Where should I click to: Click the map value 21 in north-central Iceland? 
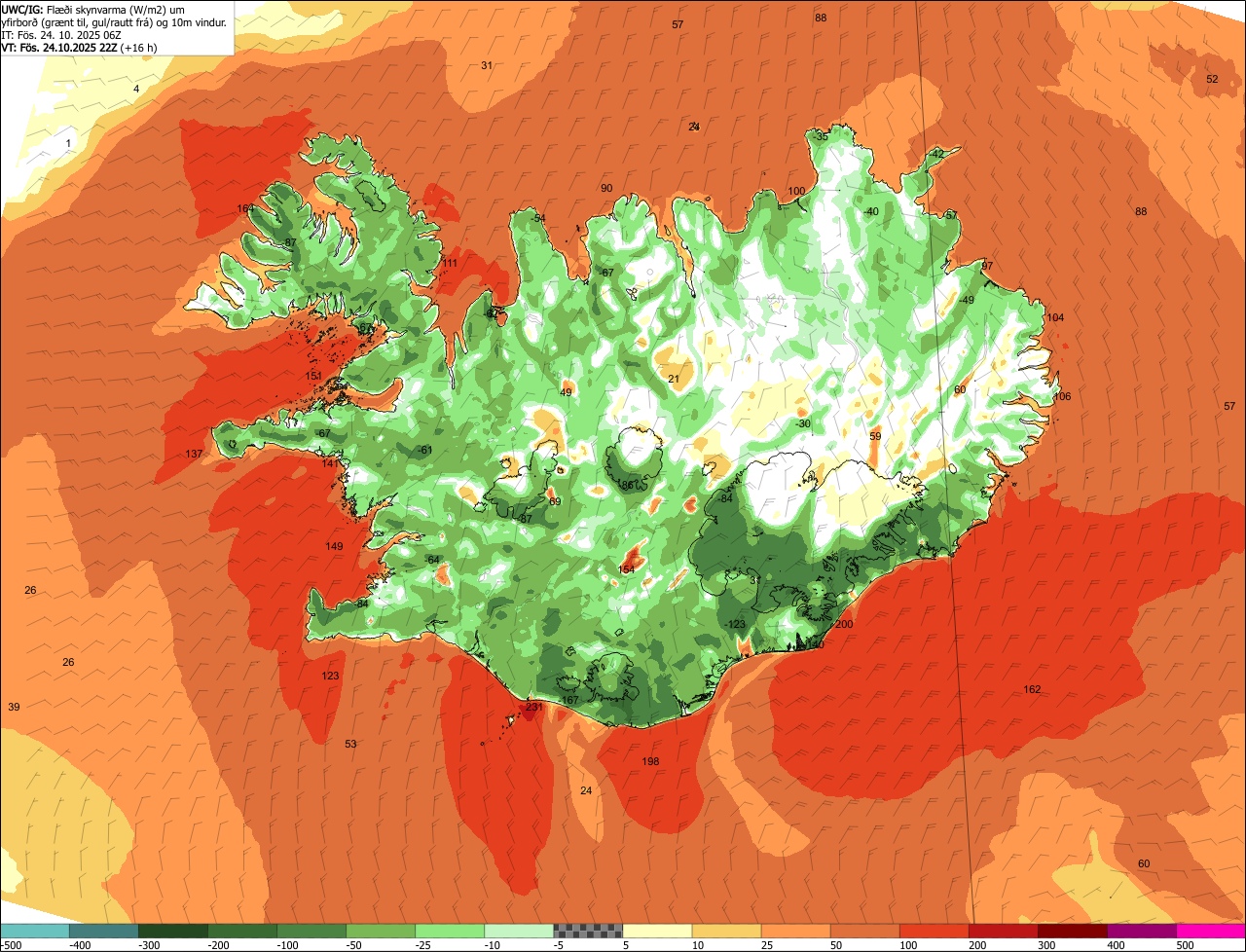pos(674,380)
